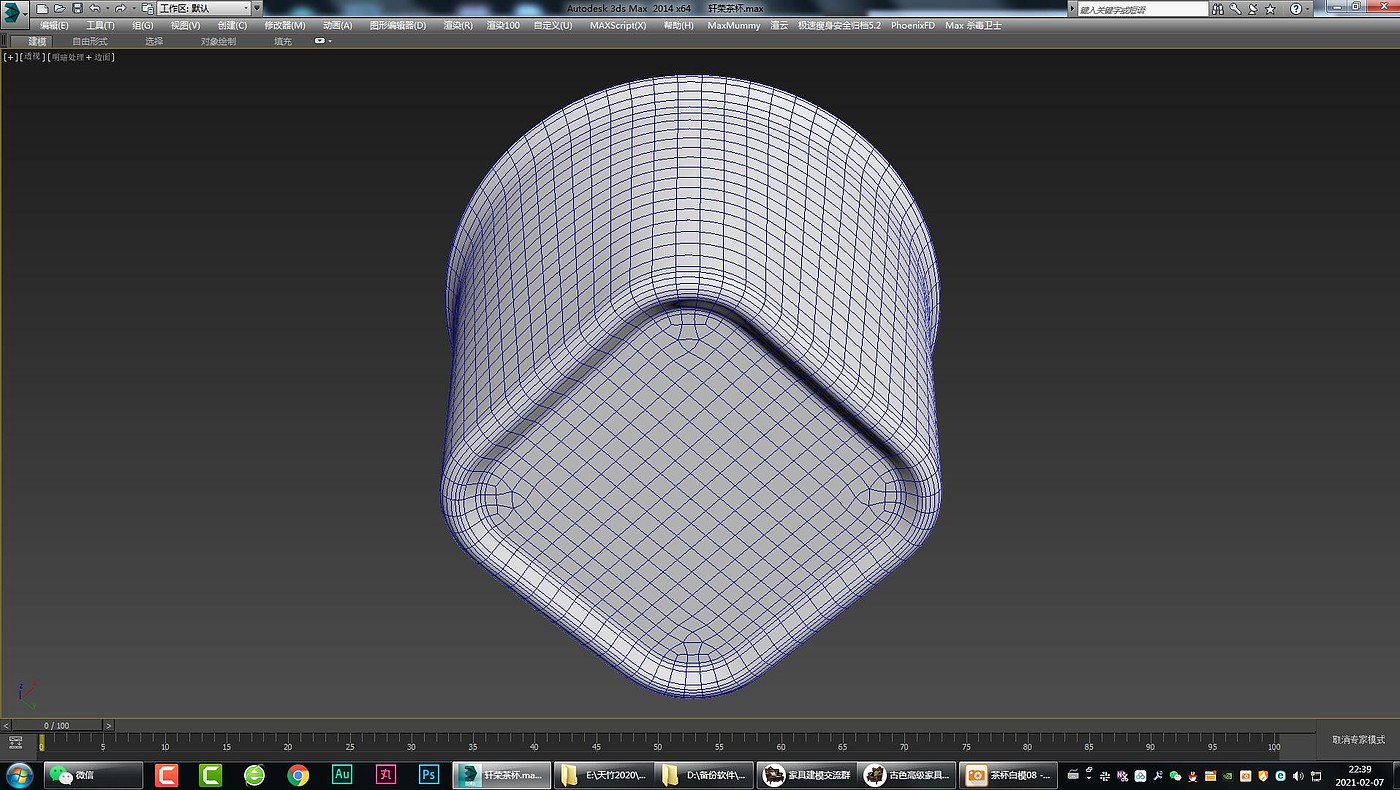Open the 修改器(M) menu

click(285, 25)
